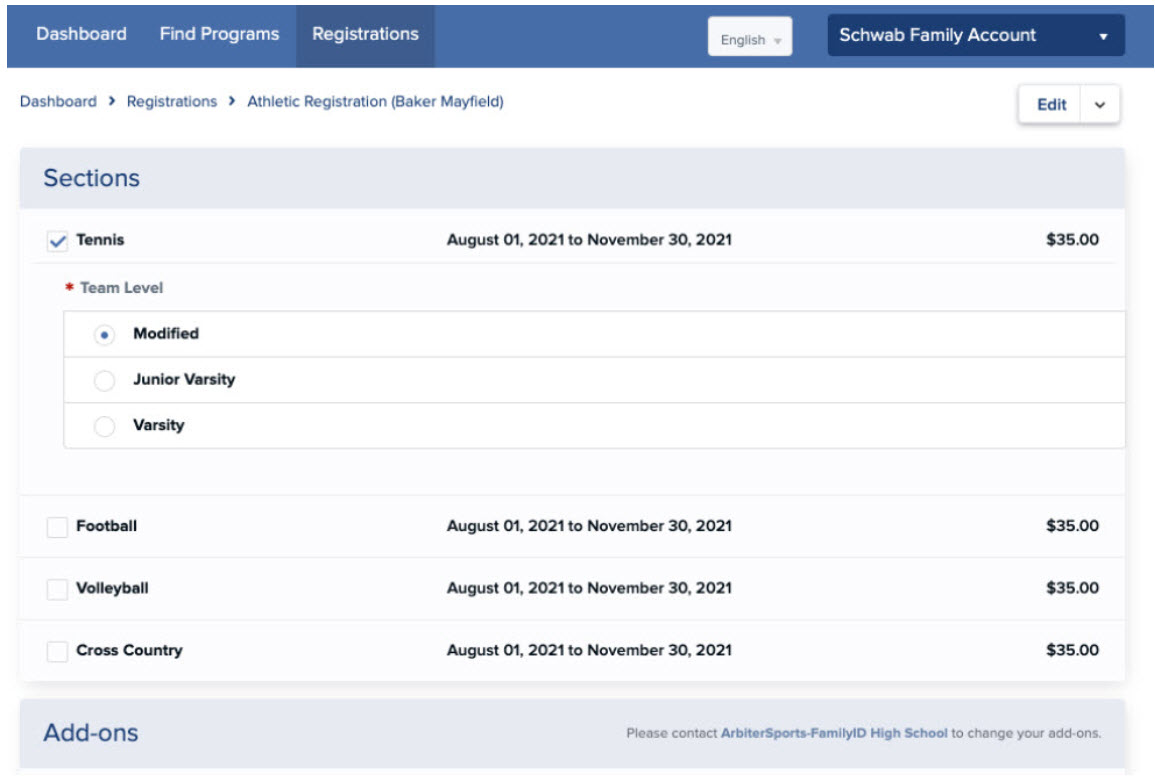The height and width of the screenshot is (779, 1155).
Task: Click the Registrations breadcrumb link
Action: tap(172, 102)
